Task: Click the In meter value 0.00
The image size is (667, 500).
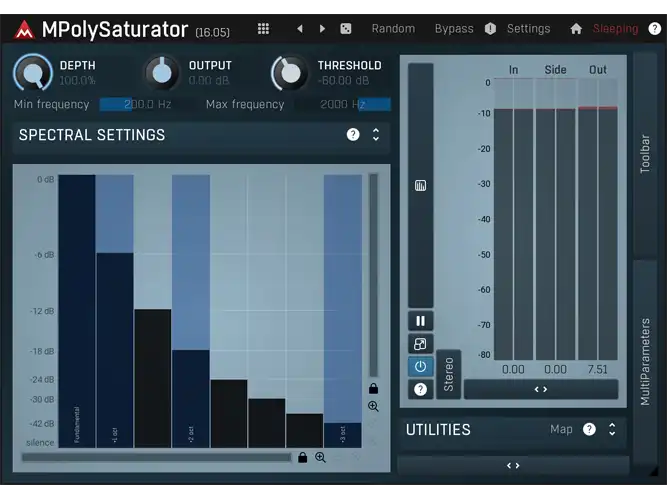Action: tap(513, 369)
